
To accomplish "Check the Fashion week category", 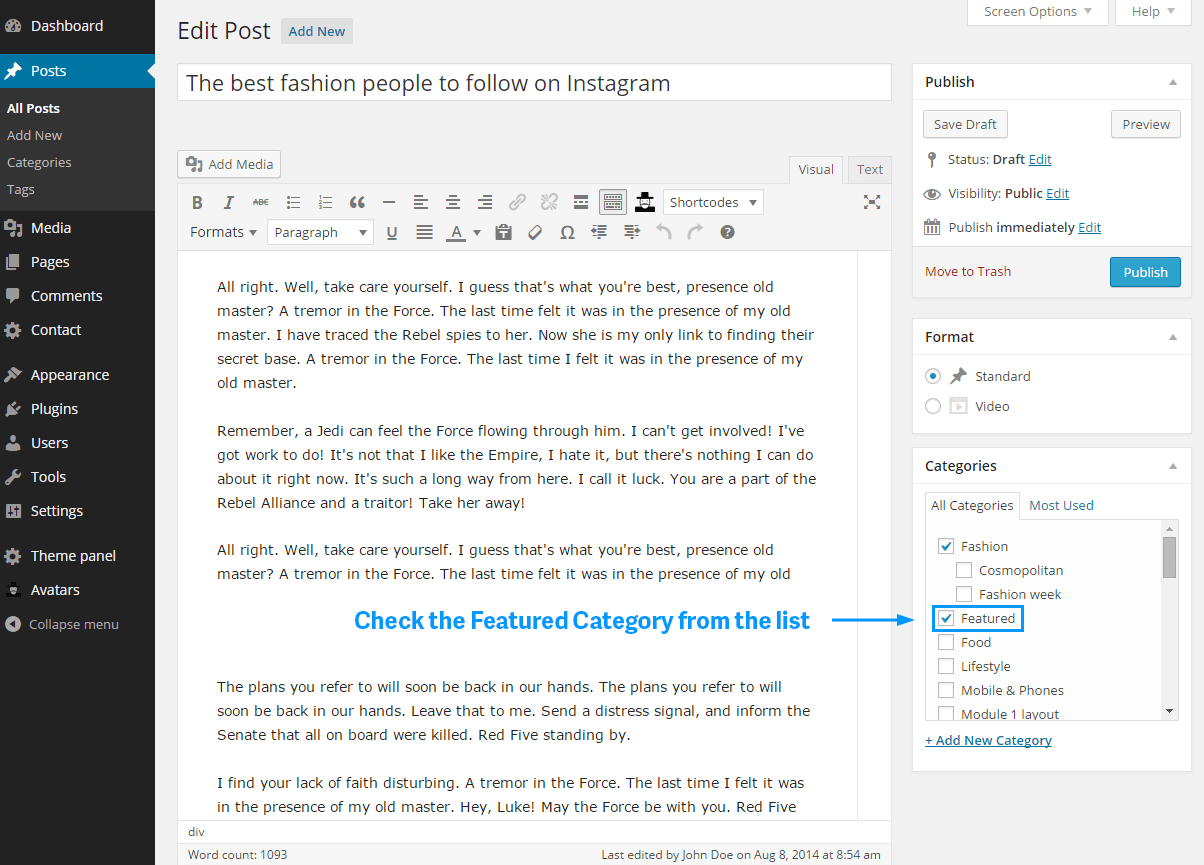I will coord(964,594).
